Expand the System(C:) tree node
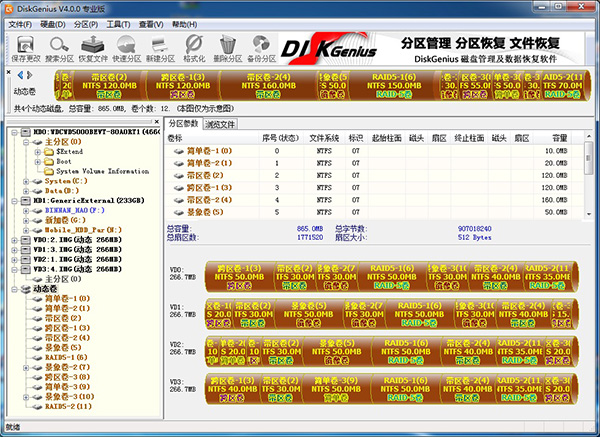600x437 pixels. (x=25, y=181)
